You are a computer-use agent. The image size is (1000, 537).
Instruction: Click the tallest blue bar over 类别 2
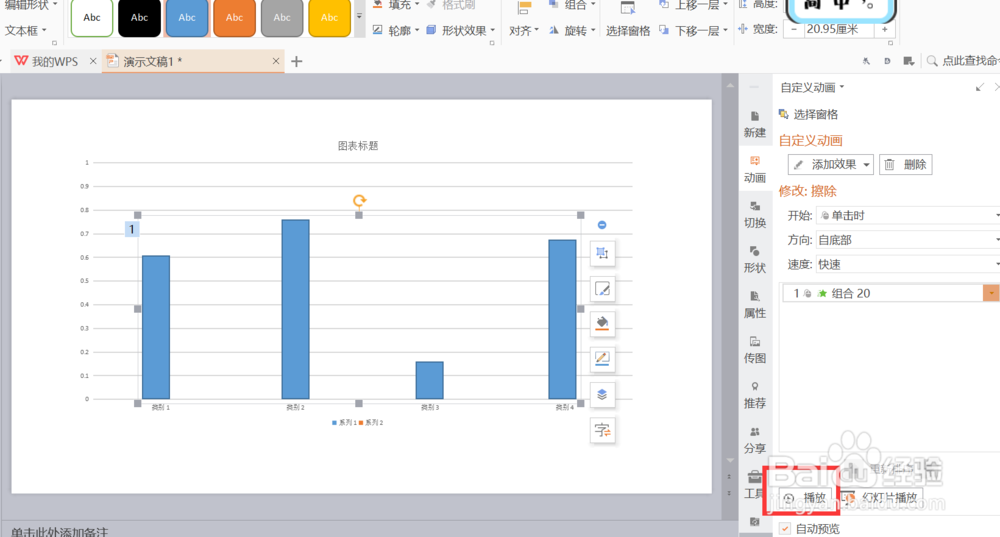tap(295, 309)
